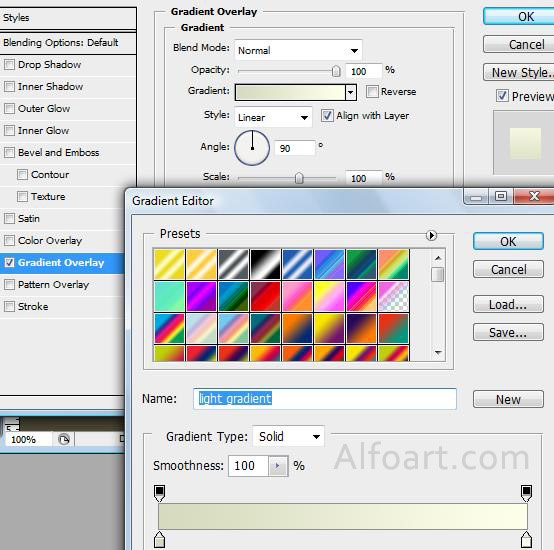
Task: Open the gradient picker dropdown arrow
Action: coord(350,93)
